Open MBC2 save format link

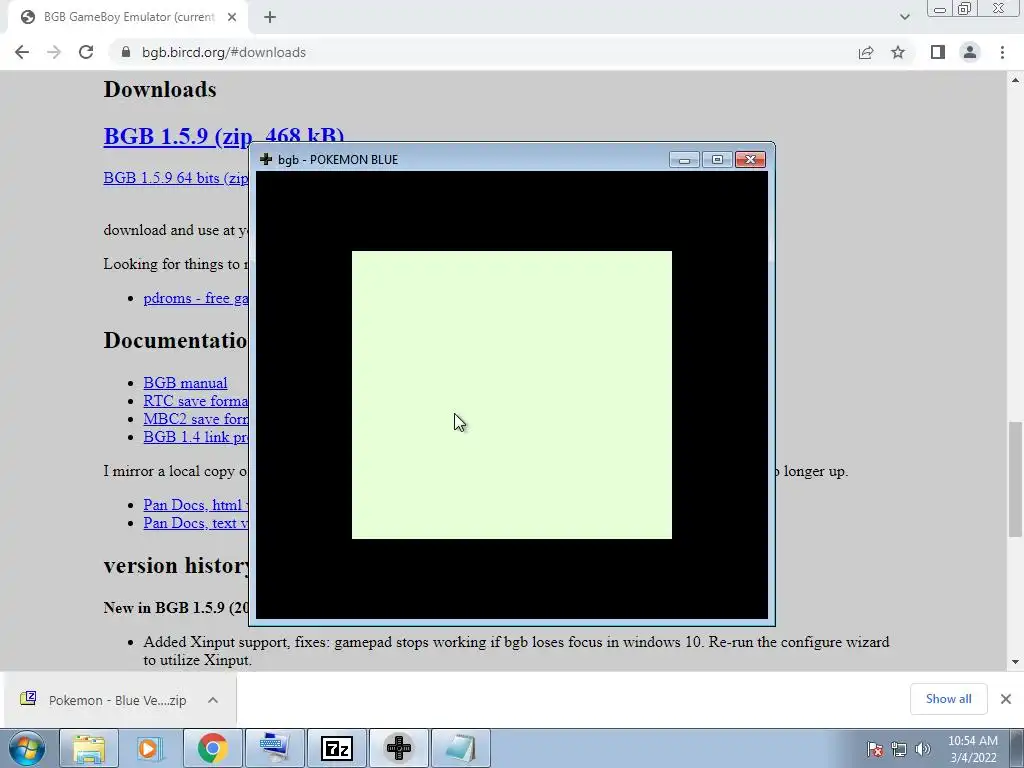point(196,419)
